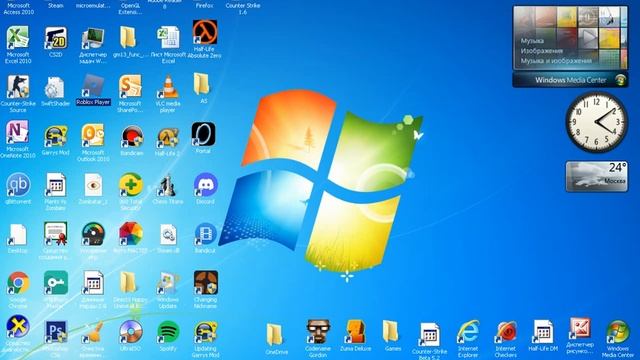Select the Discord shortcut
Screen dimensions: 640x360
tap(205, 184)
